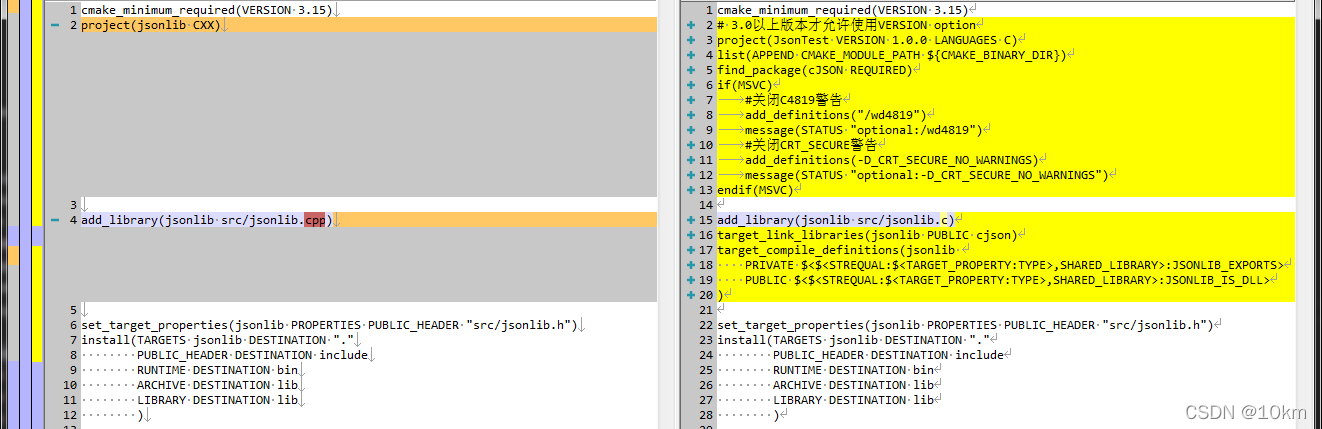Select right pane add_definitions("/wd4819") line
The width and height of the screenshot is (1322, 429).
click(838, 115)
